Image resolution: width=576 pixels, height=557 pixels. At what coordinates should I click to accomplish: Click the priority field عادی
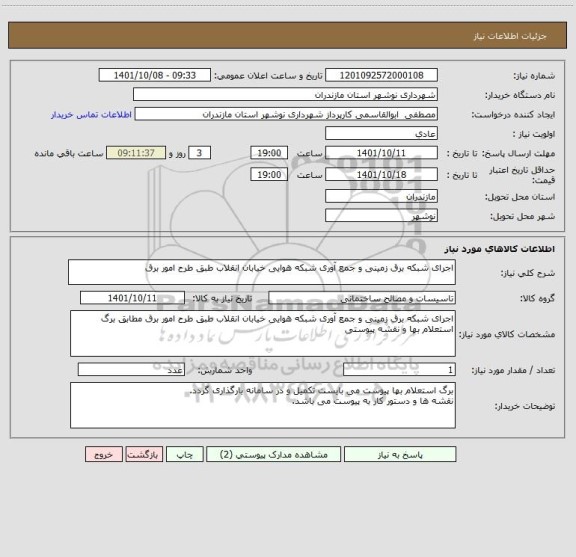tap(381, 133)
